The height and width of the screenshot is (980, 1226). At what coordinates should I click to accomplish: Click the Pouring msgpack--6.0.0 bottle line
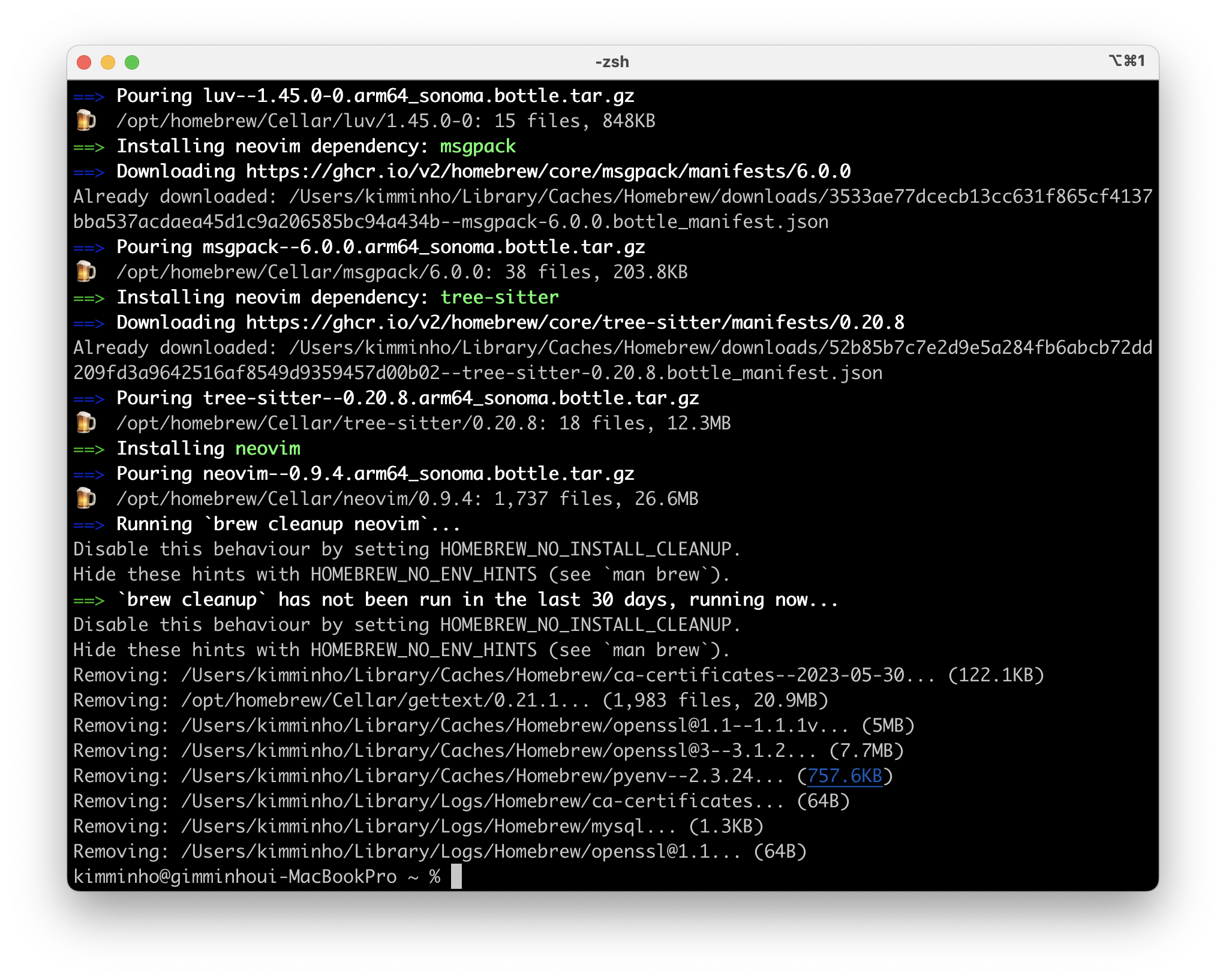359,247
